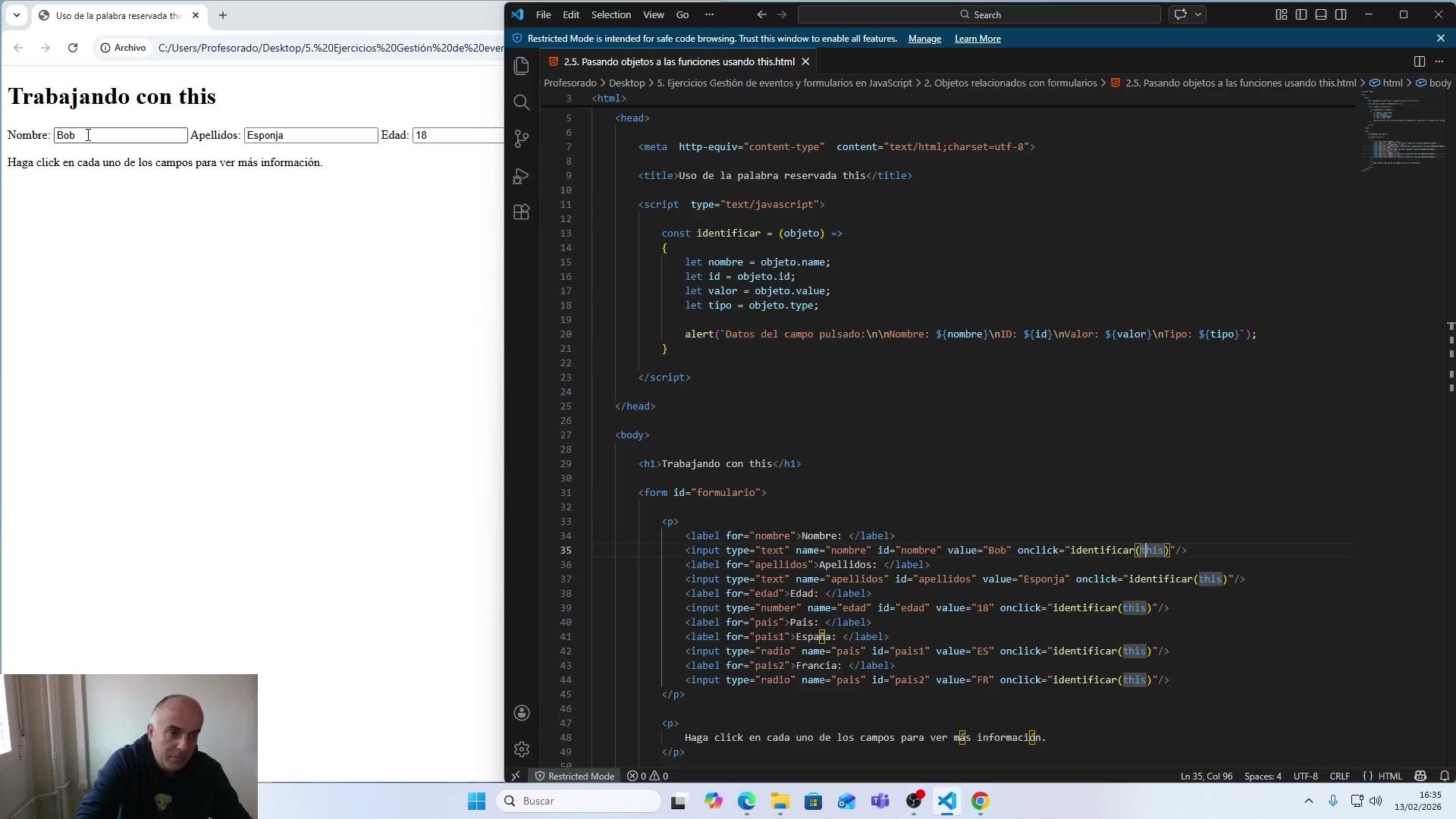
Task: Toggle the secondary side bar
Action: point(1341,14)
